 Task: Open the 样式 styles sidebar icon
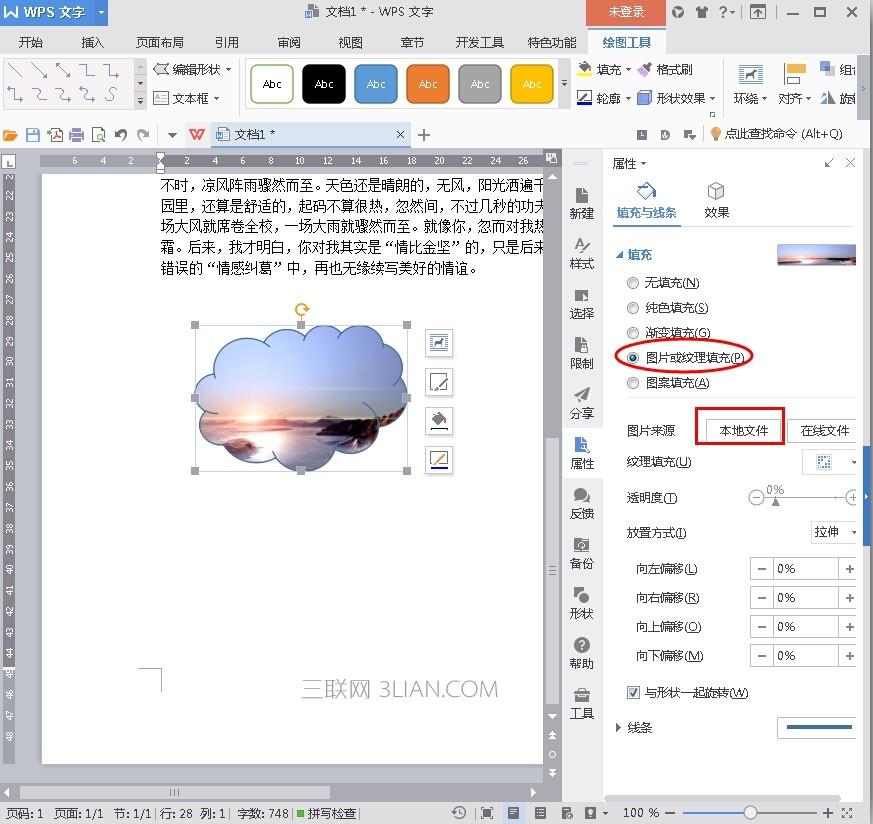[581, 252]
